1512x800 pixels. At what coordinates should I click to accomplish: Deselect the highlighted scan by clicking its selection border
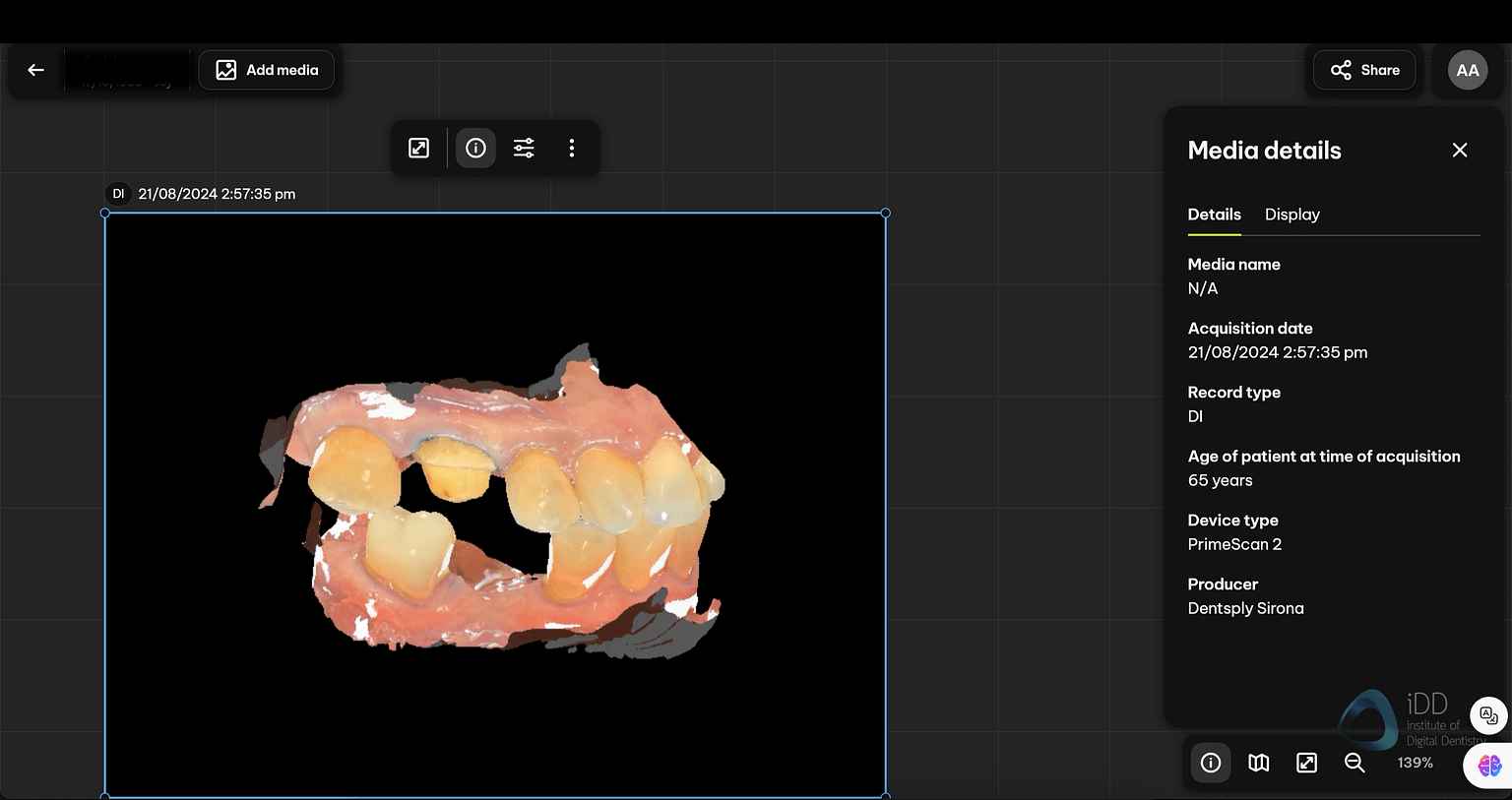coord(885,213)
